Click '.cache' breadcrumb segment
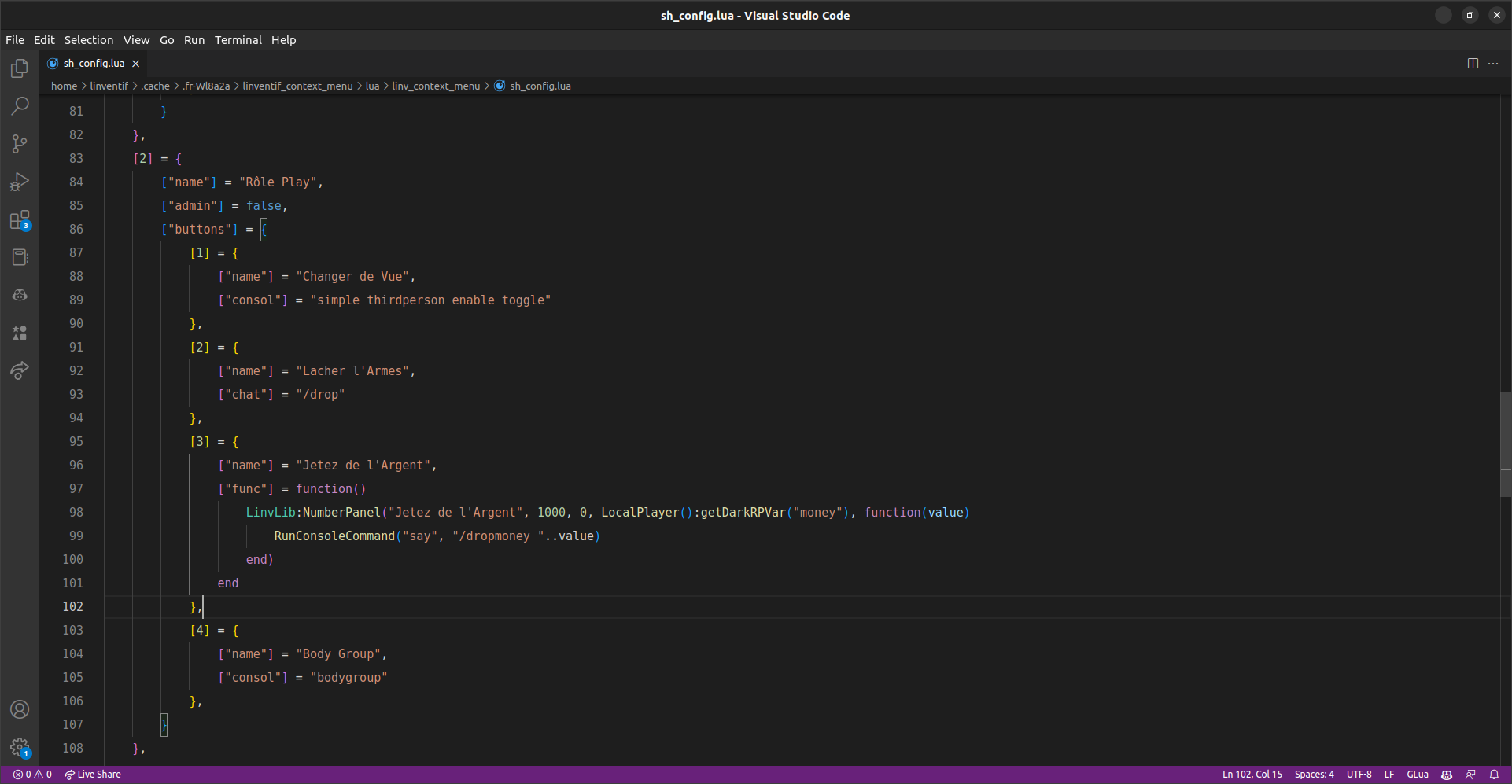The image size is (1512, 784). (155, 86)
